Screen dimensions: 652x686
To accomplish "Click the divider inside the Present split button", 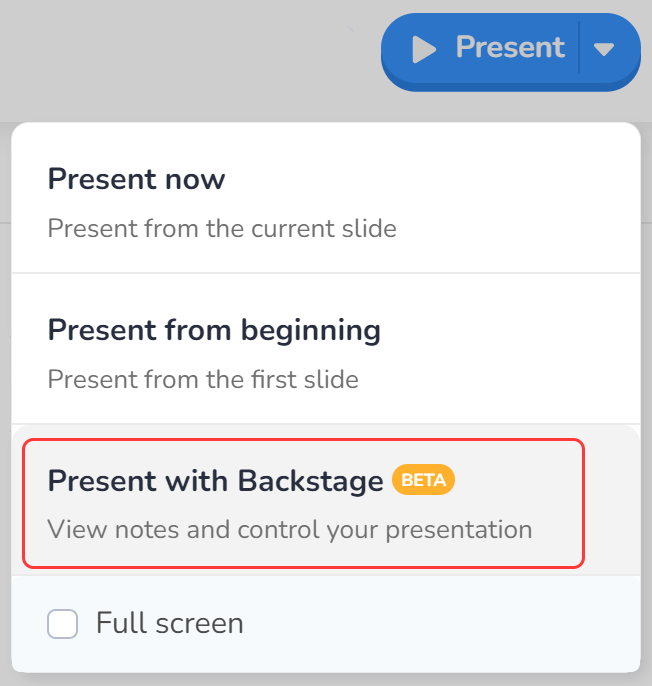I will [x=579, y=47].
